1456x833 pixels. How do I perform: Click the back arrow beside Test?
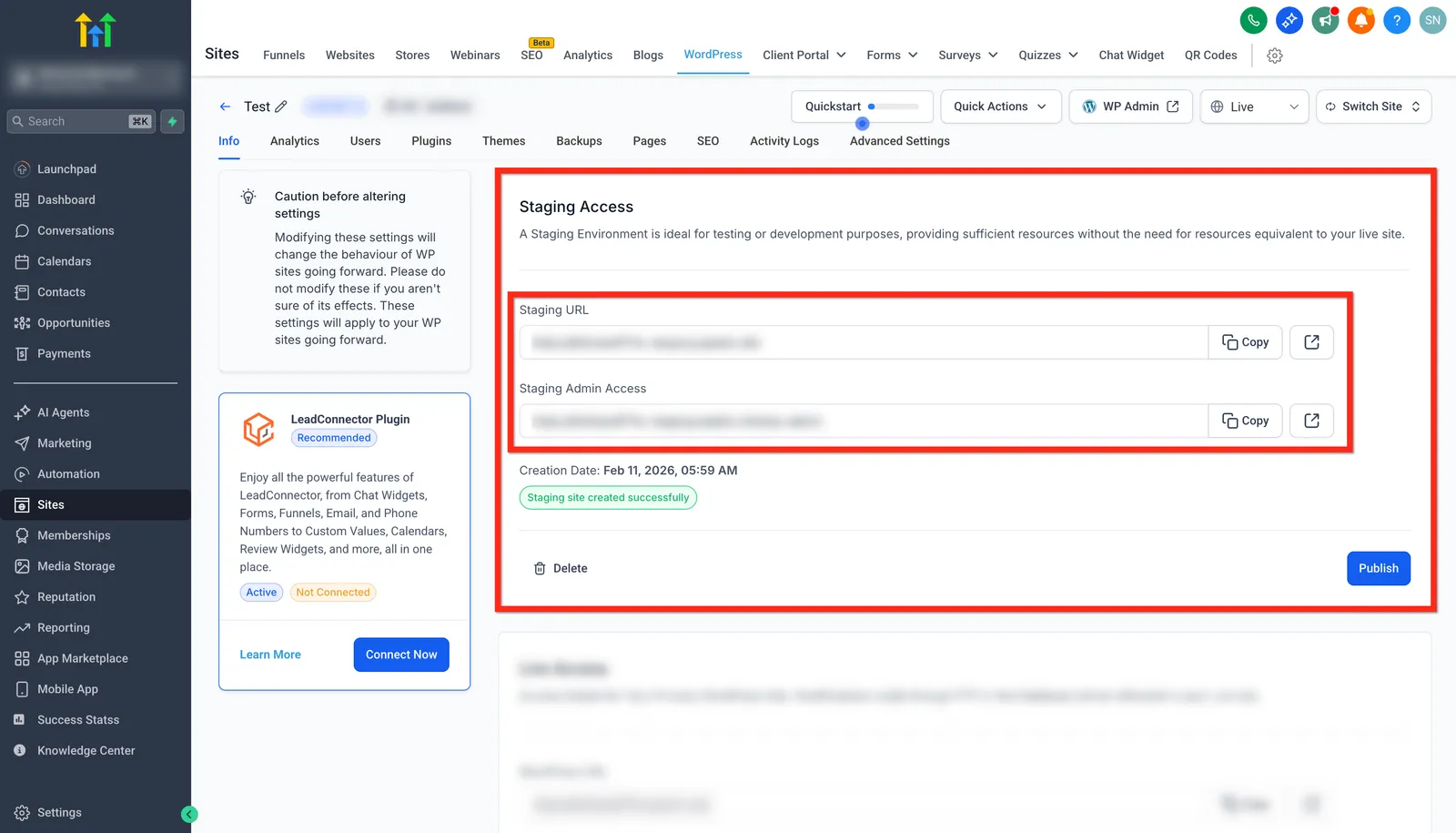(x=225, y=107)
